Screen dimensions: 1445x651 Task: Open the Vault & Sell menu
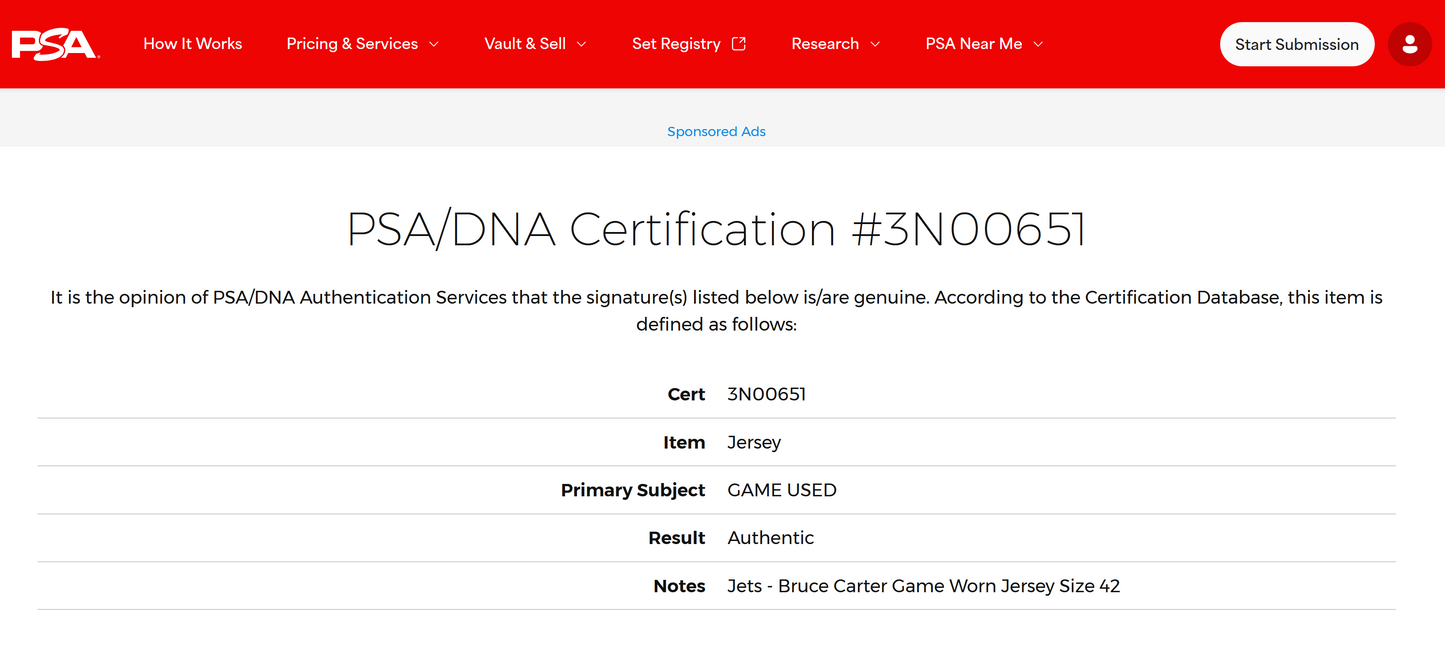[525, 44]
